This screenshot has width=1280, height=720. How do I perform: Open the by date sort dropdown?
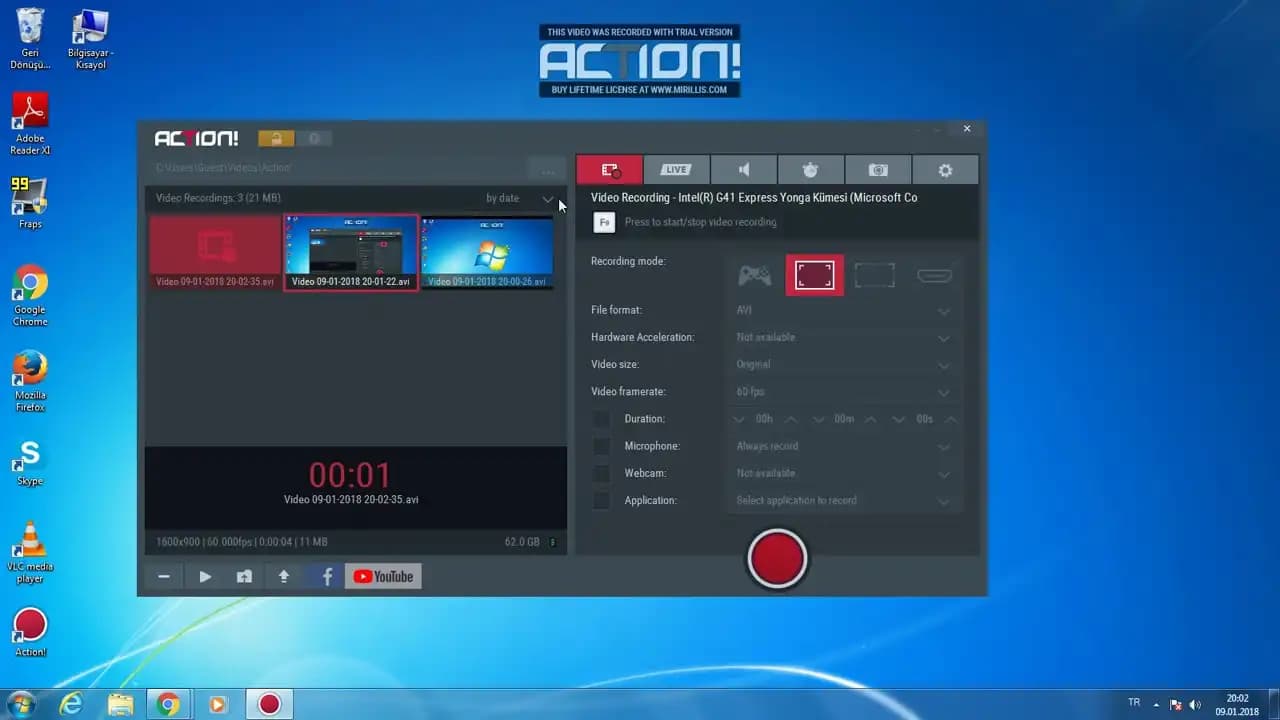[x=517, y=198]
